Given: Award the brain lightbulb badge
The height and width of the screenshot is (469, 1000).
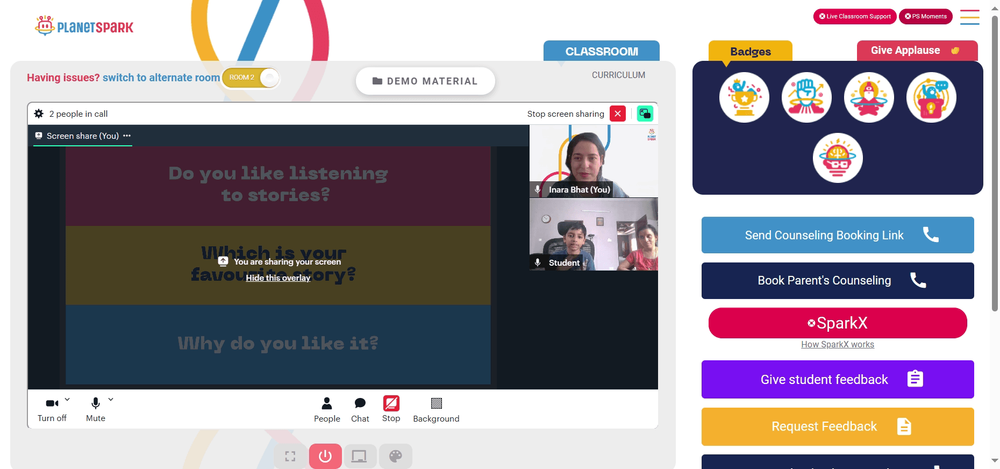Looking at the screenshot, I should [x=837, y=158].
